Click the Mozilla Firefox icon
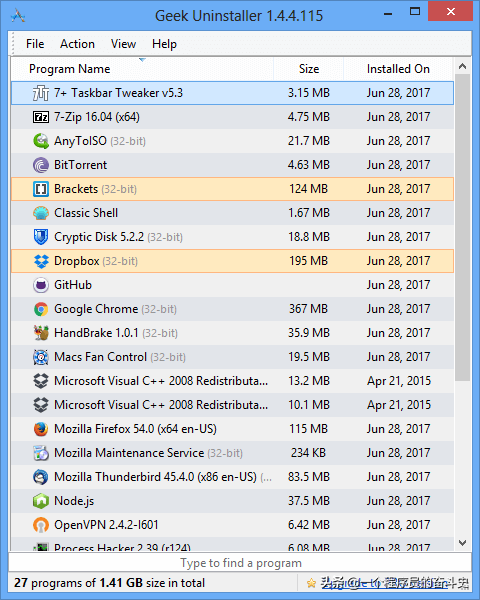480x600 pixels. point(41,429)
